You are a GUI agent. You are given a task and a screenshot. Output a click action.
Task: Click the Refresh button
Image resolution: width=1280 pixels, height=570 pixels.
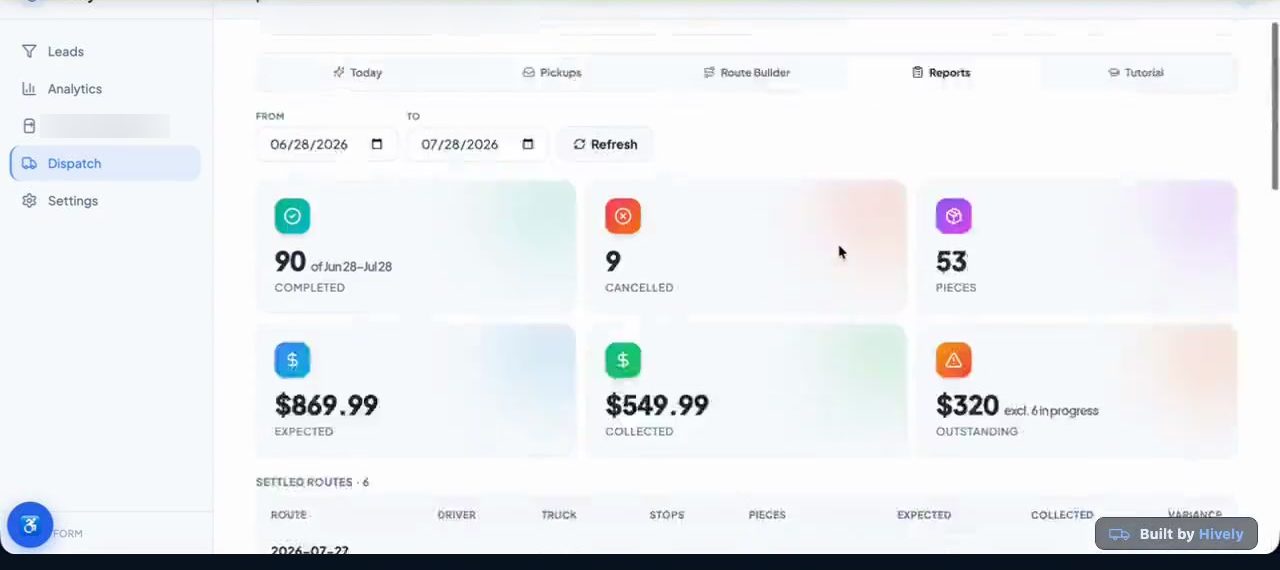click(605, 144)
